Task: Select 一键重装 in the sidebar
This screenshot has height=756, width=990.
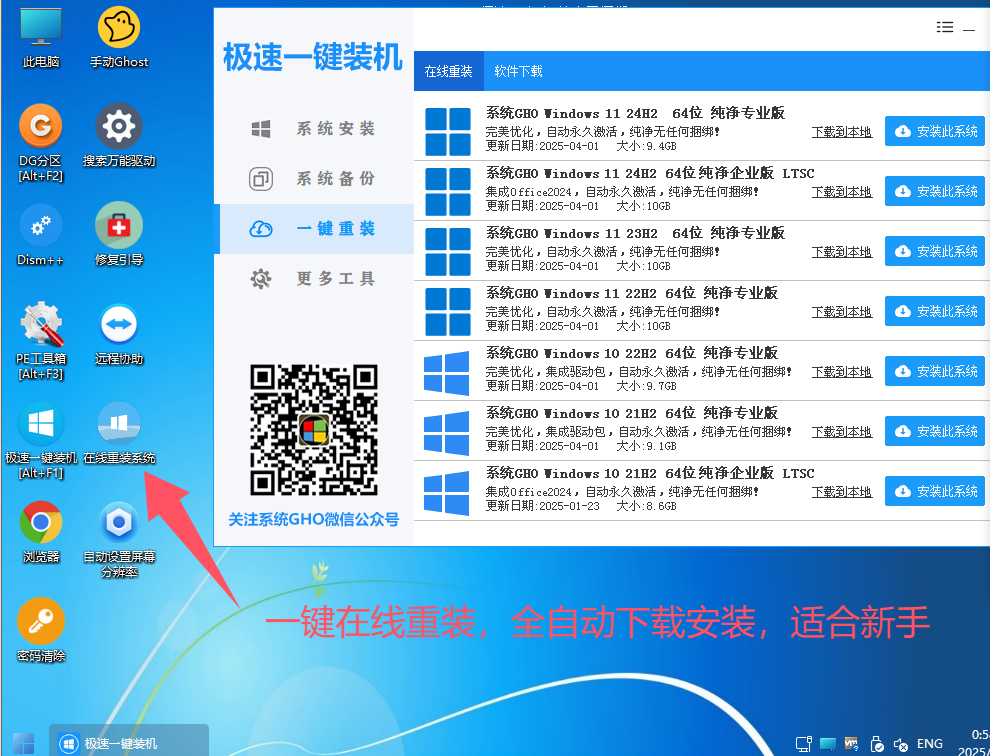Action: [x=314, y=229]
